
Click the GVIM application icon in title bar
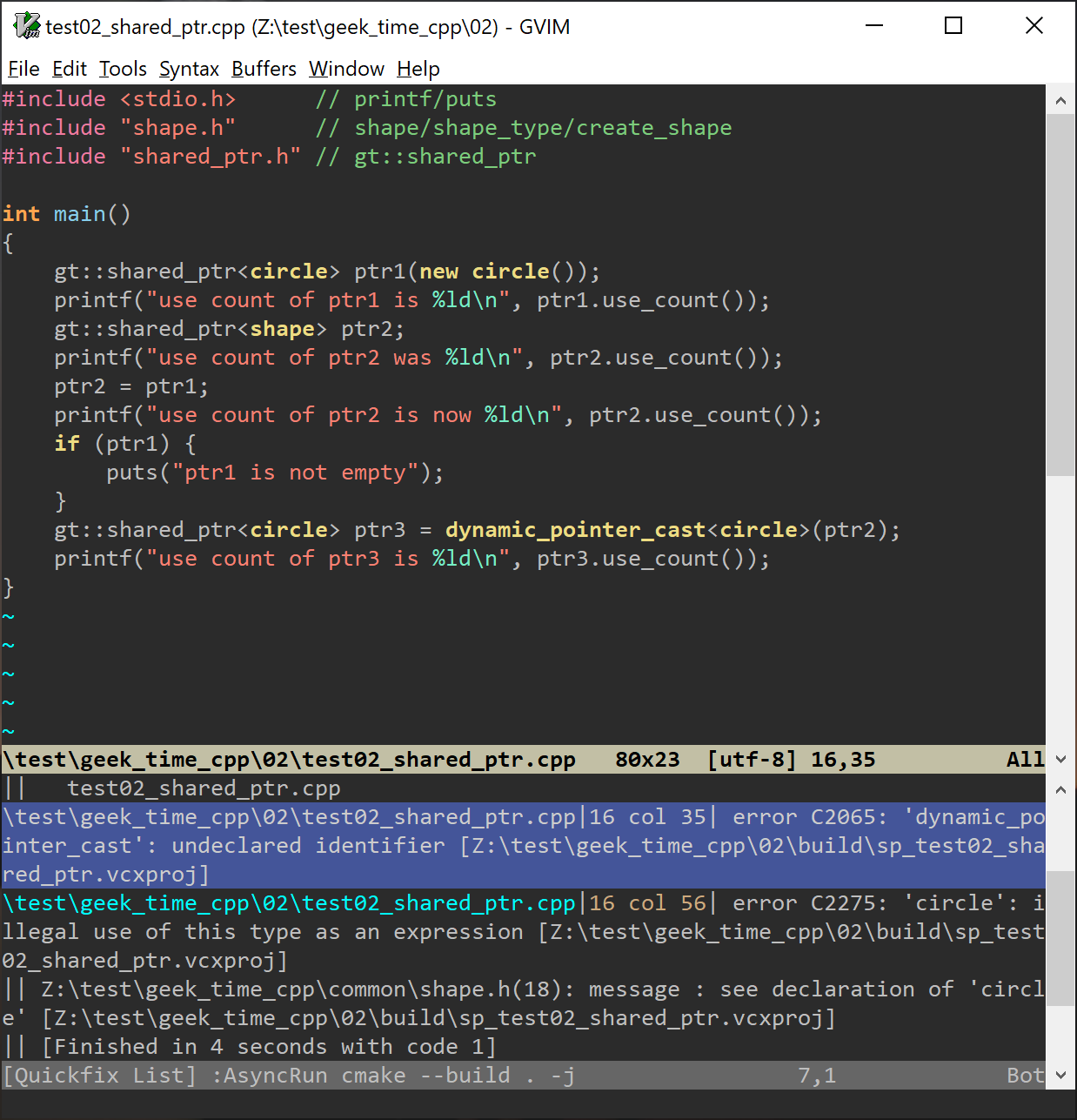pyautogui.click(x=25, y=26)
